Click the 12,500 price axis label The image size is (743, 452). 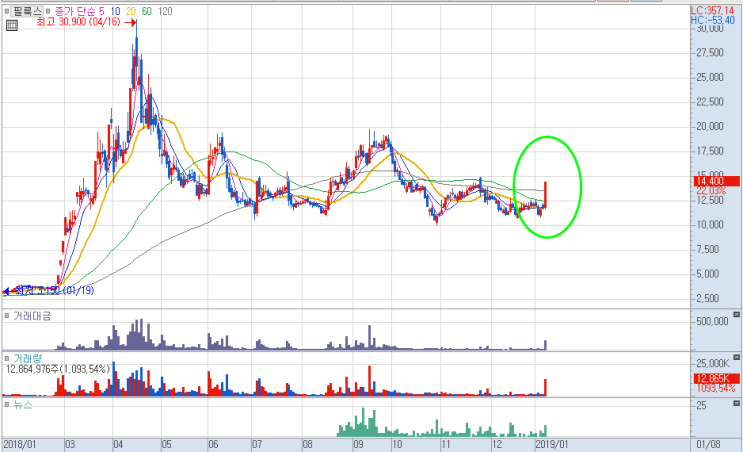pos(710,200)
